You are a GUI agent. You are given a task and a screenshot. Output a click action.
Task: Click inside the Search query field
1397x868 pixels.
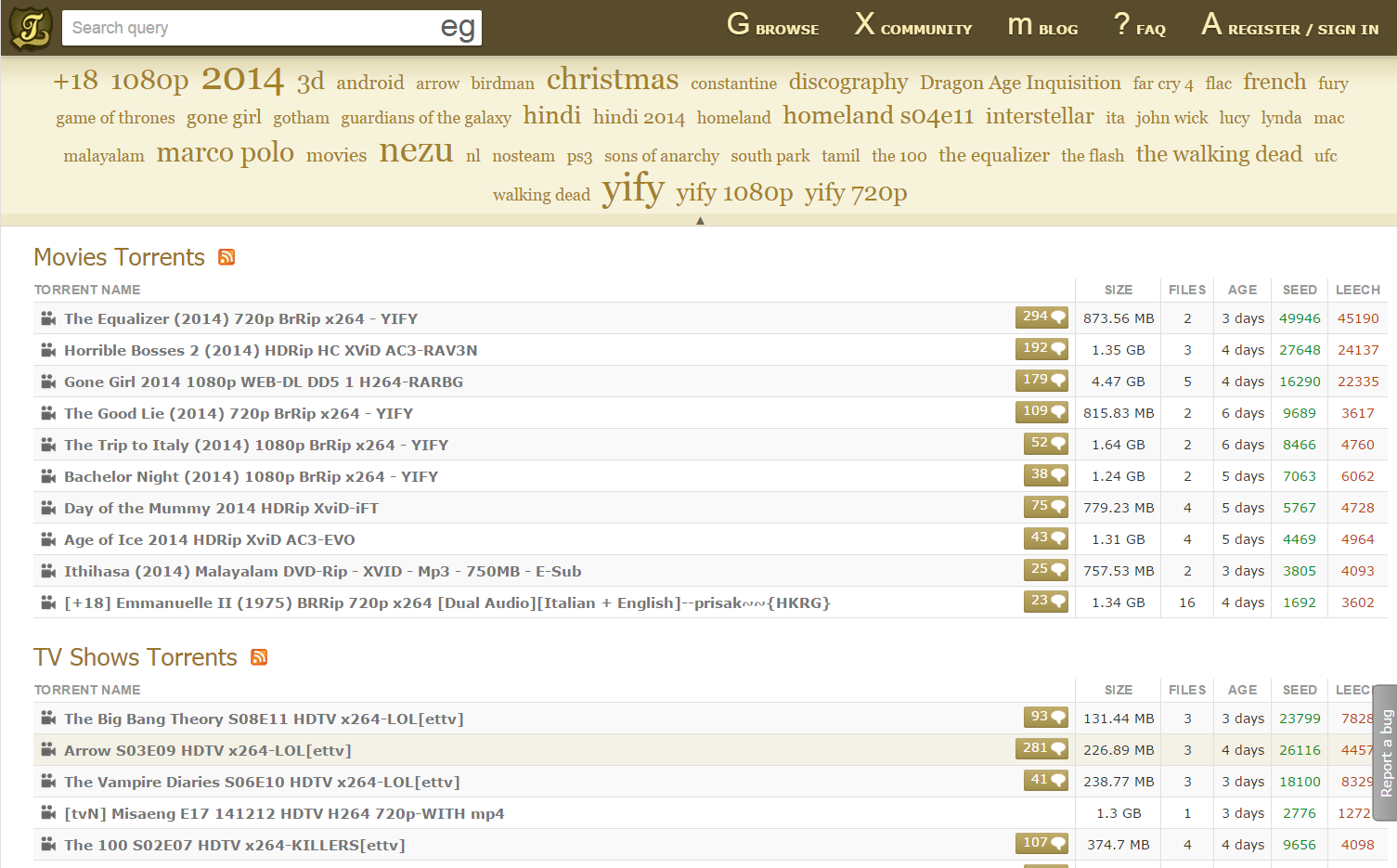tap(232, 27)
